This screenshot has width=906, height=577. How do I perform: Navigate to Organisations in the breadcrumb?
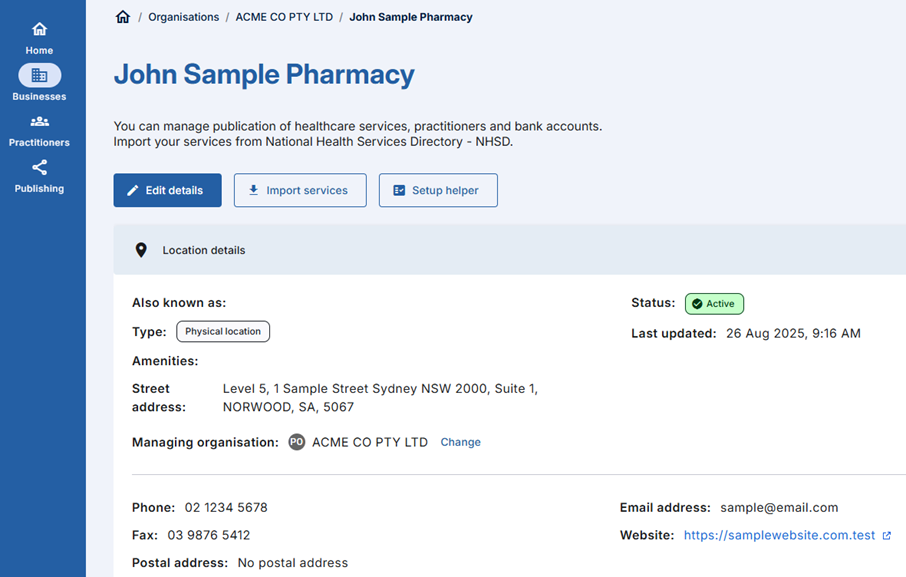tap(185, 17)
